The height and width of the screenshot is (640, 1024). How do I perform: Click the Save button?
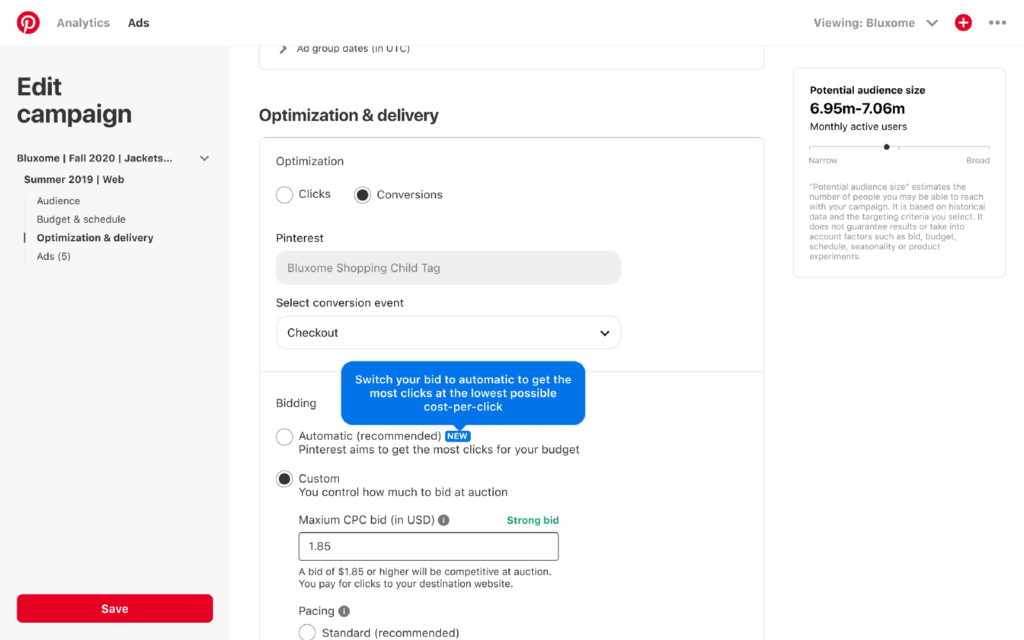coord(114,608)
